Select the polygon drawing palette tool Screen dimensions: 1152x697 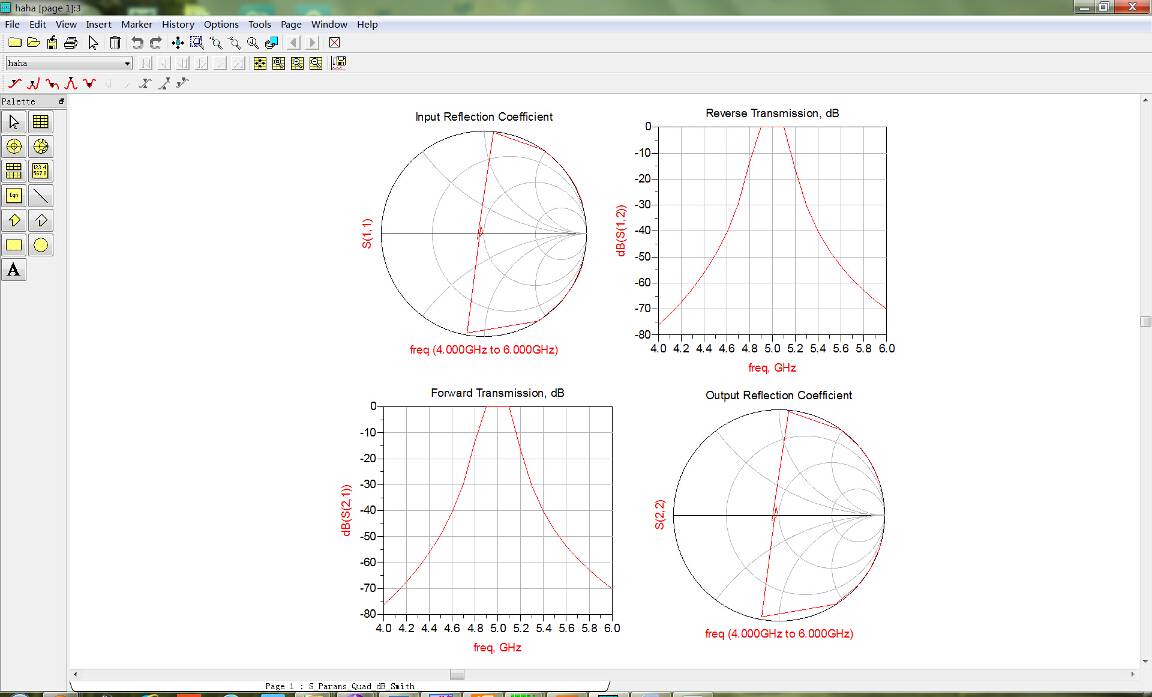tap(13, 220)
